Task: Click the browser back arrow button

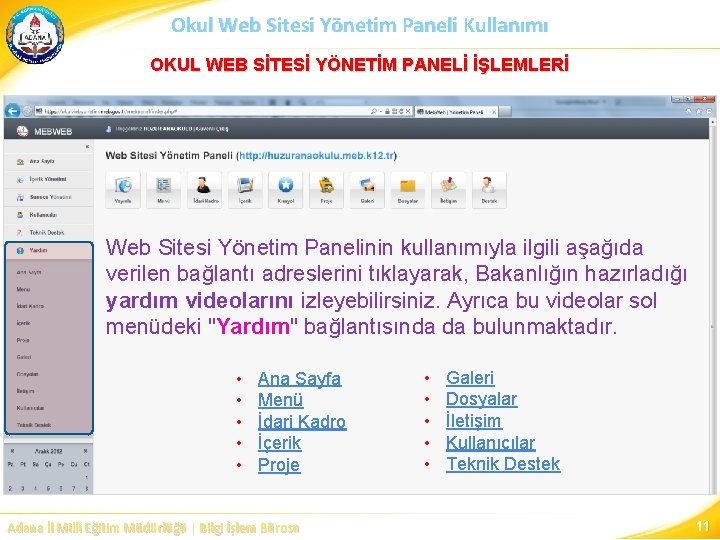Action: click(x=12, y=111)
